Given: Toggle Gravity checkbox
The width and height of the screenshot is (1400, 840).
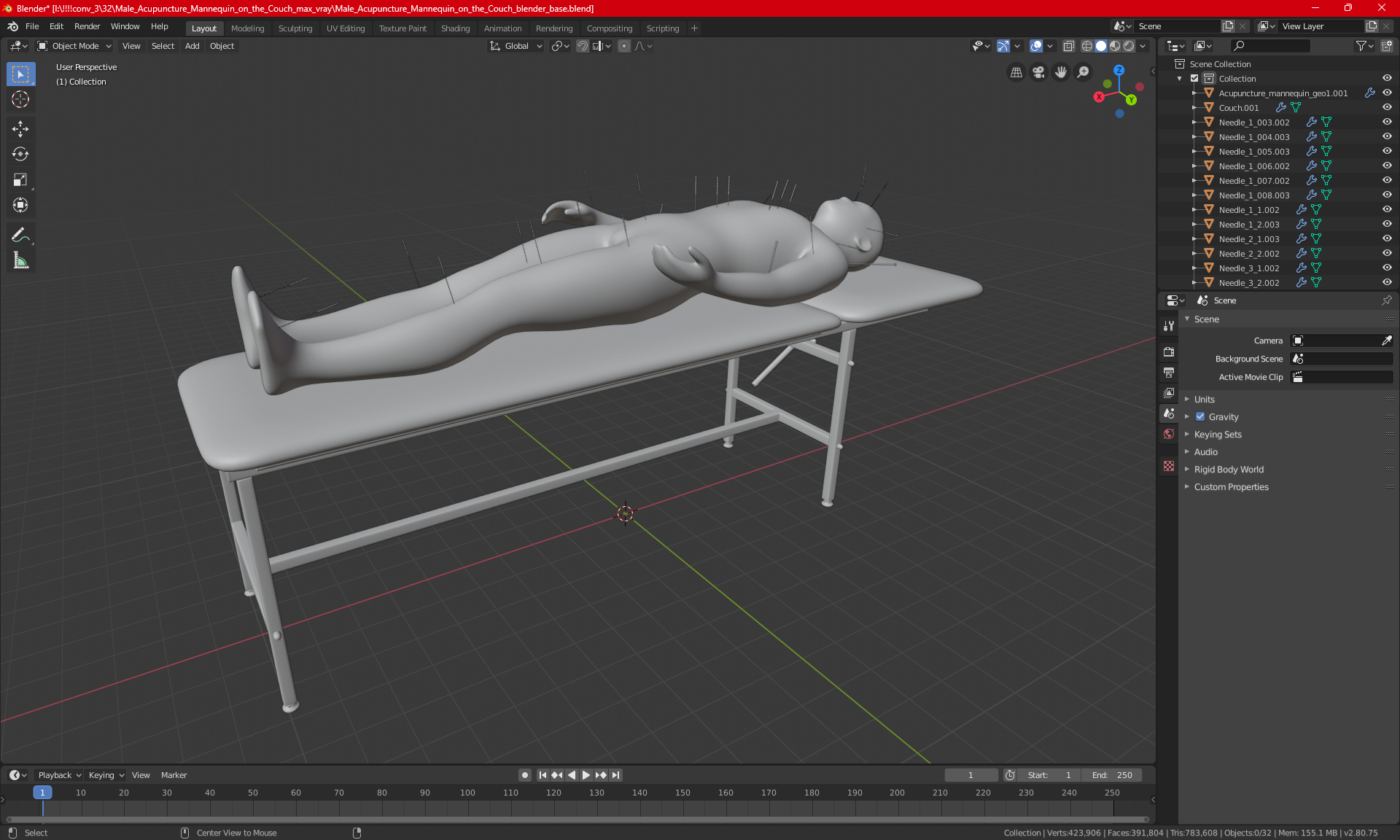Looking at the screenshot, I should (x=1200, y=417).
